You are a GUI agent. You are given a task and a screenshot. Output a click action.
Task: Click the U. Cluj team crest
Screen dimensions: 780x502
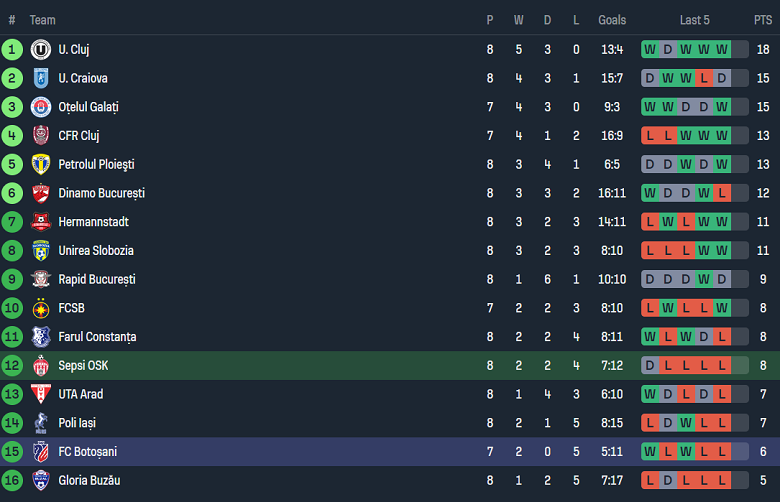pyautogui.click(x=41, y=49)
